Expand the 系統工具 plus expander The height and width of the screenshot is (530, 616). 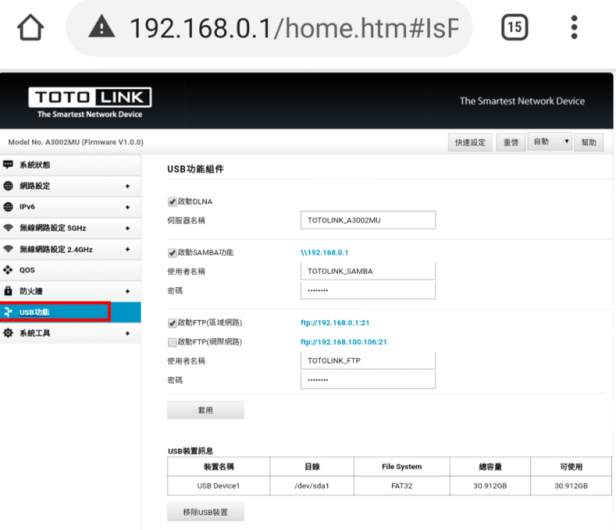[x=127, y=333]
